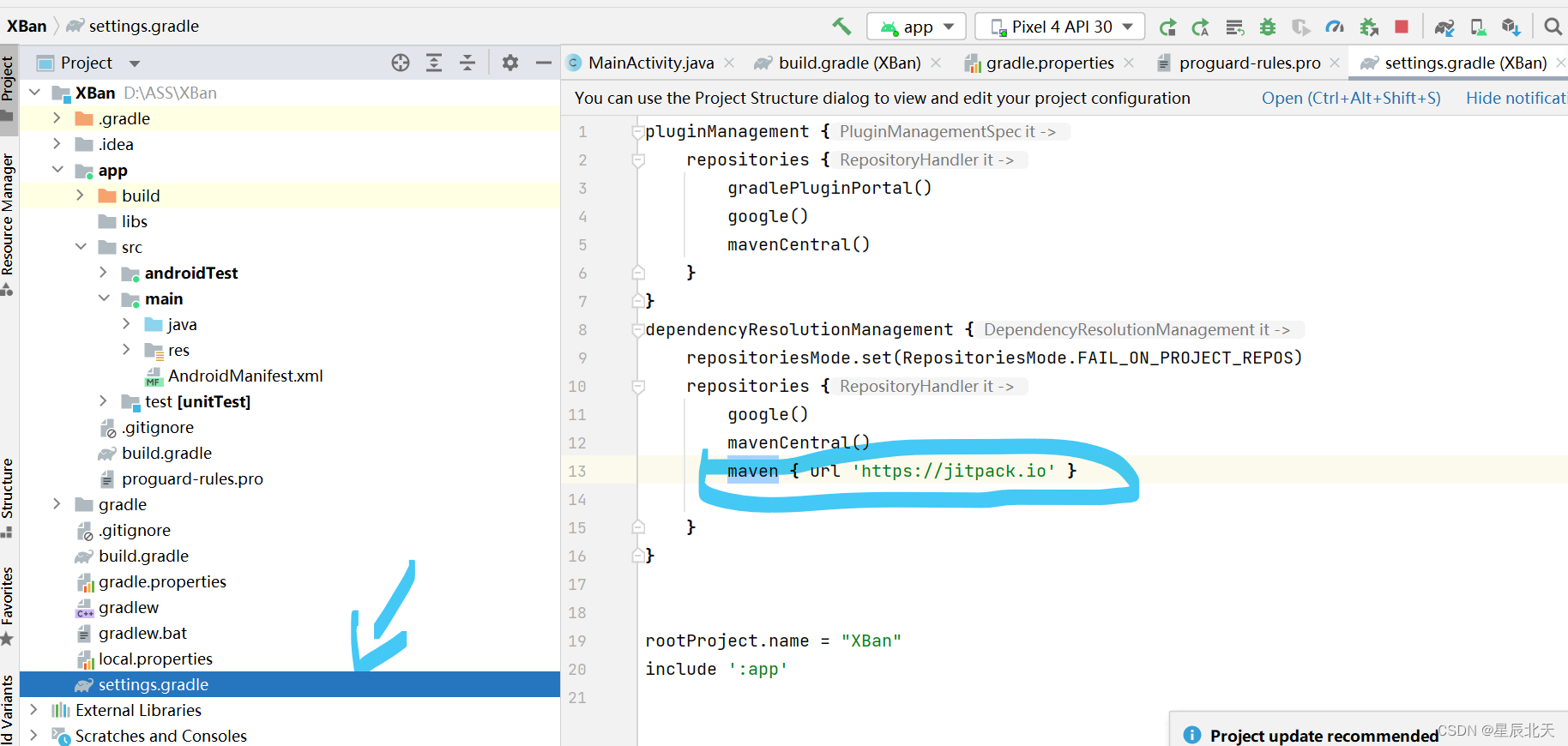Screen dimensions: 1568x746
Task: Expand the .gradle folder
Action: [57, 117]
